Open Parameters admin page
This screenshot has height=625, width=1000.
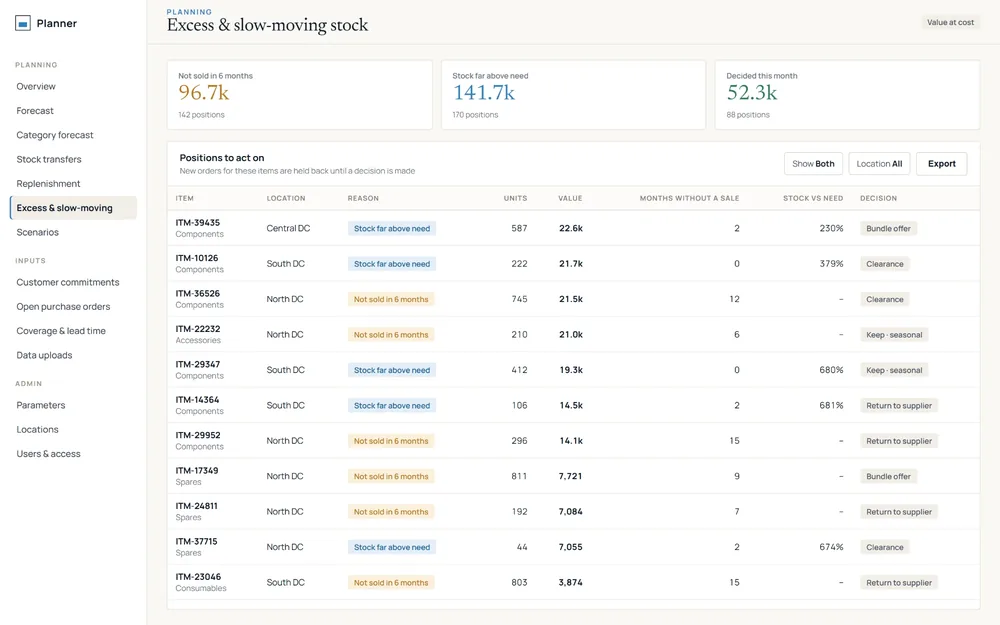coord(41,405)
